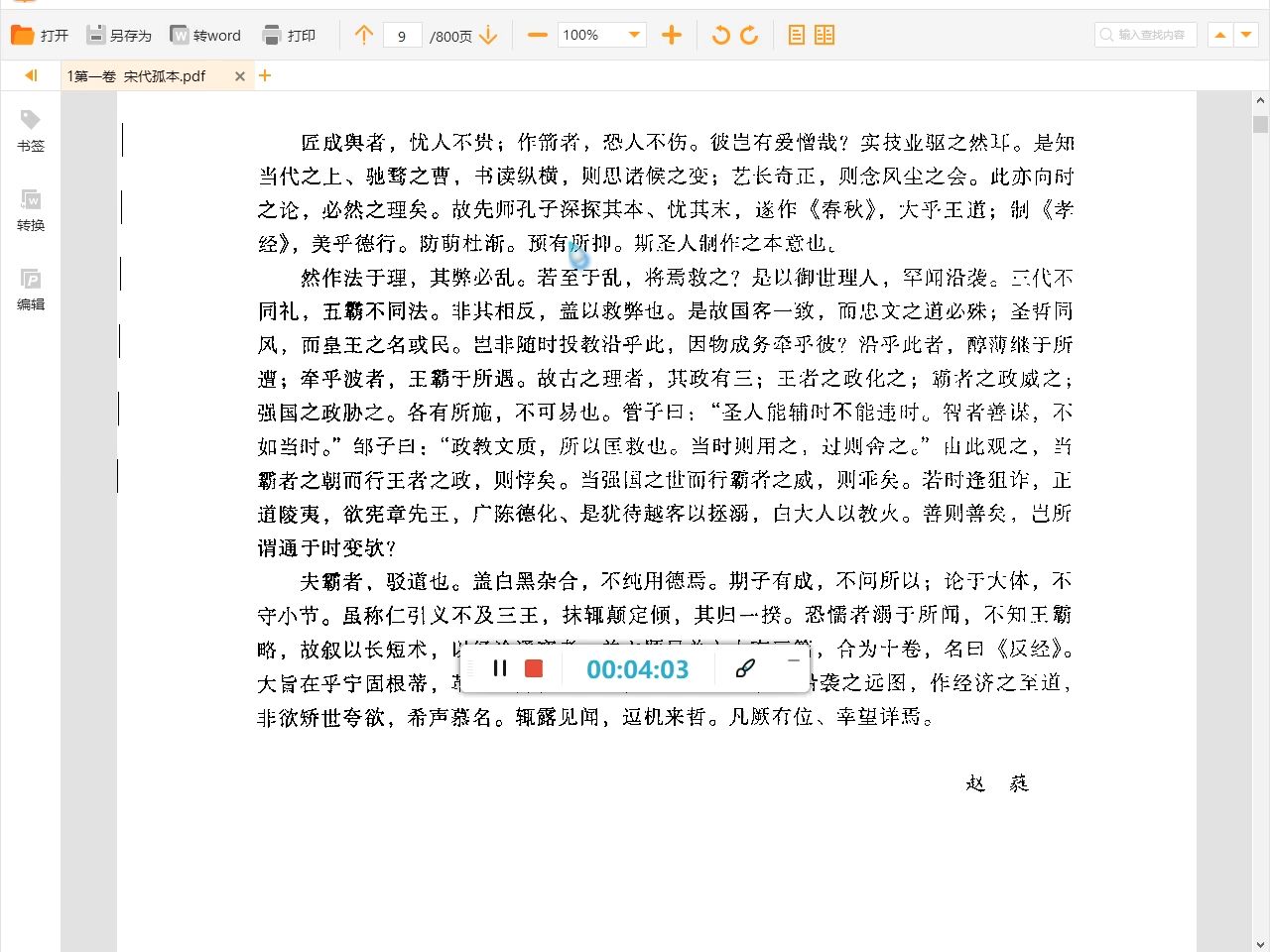Click the vertical scrollbar thumb
This screenshot has height=952, width=1270.
click(1260, 124)
